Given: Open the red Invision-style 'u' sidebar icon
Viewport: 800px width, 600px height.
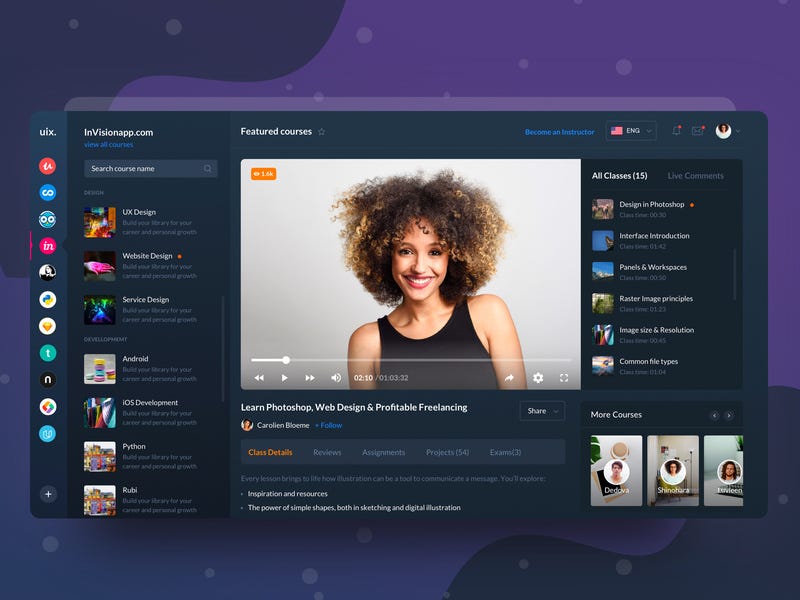Looking at the screenshot, I should (x=47, y=166).
